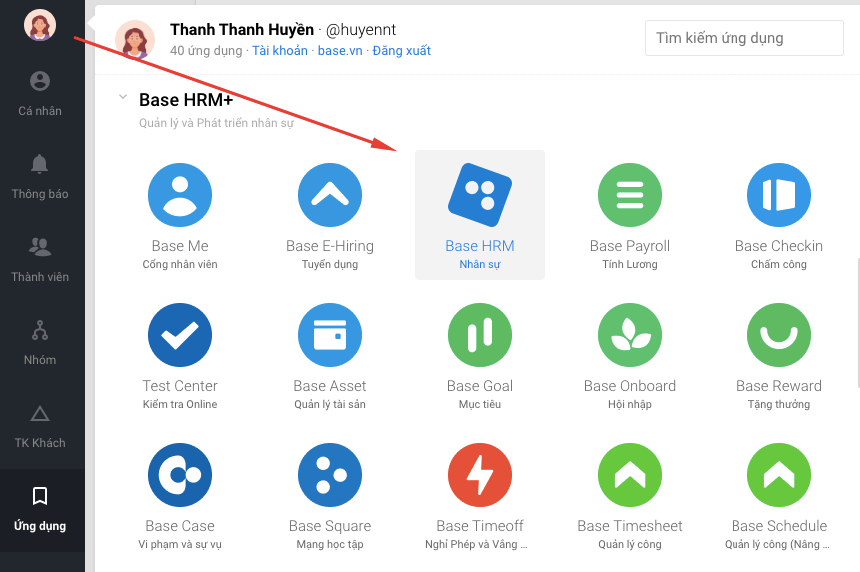Click the Base Timeoff label text
860x572 pixels.
[x=480, y=525]
